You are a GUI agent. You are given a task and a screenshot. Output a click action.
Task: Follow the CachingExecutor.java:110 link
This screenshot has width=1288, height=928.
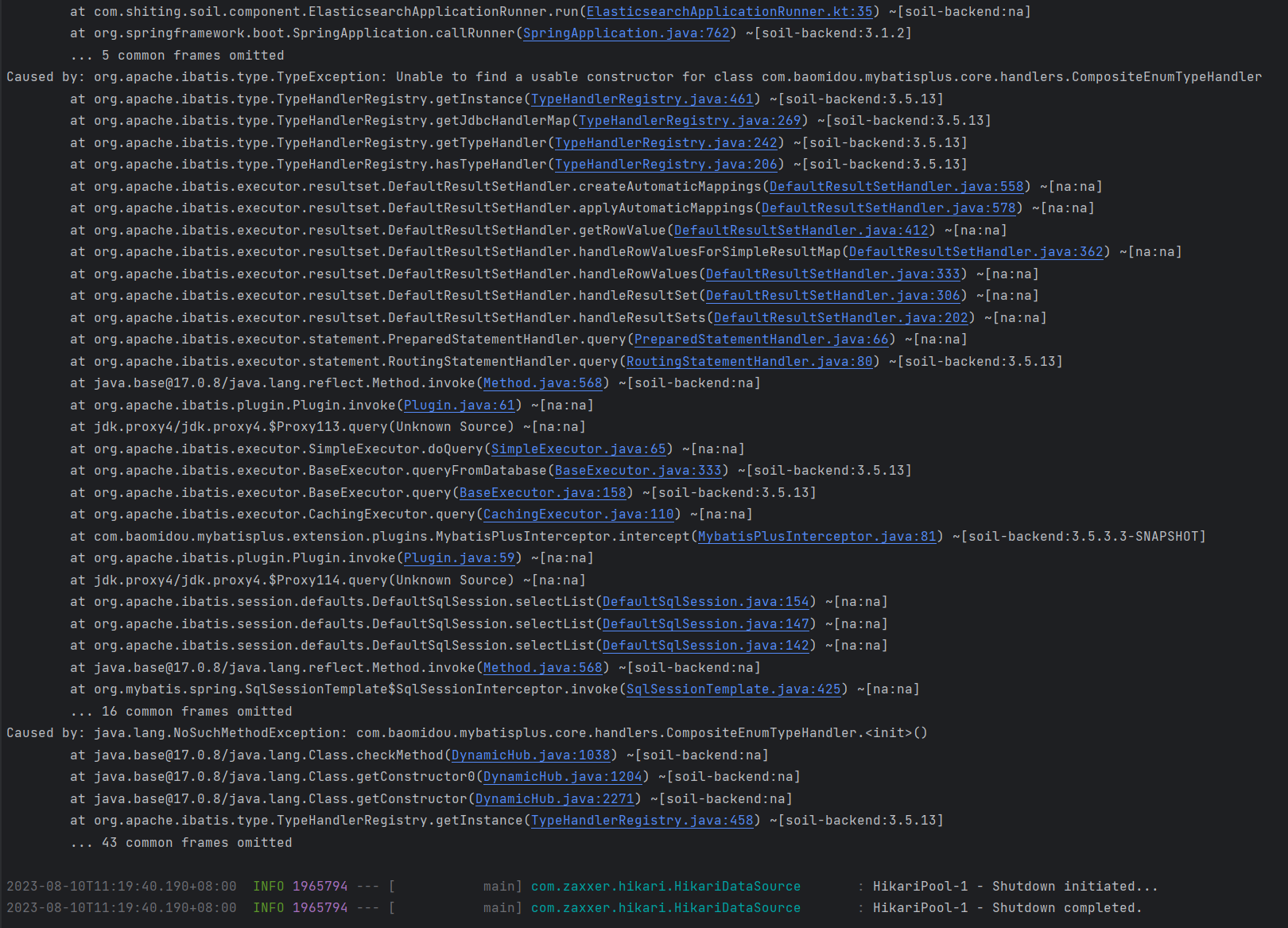click(578, 514)
